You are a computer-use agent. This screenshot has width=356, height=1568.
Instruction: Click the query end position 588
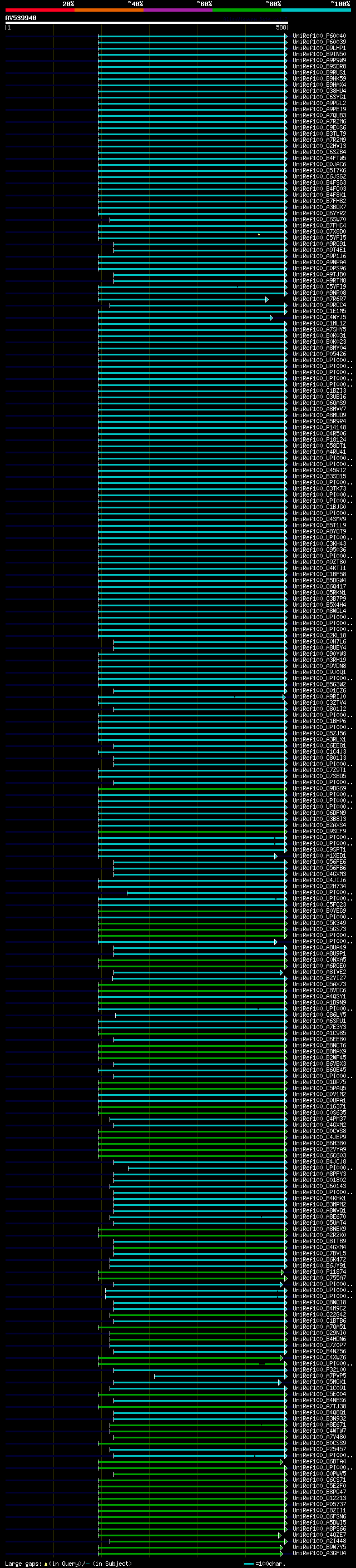click(x=280, y=27)
